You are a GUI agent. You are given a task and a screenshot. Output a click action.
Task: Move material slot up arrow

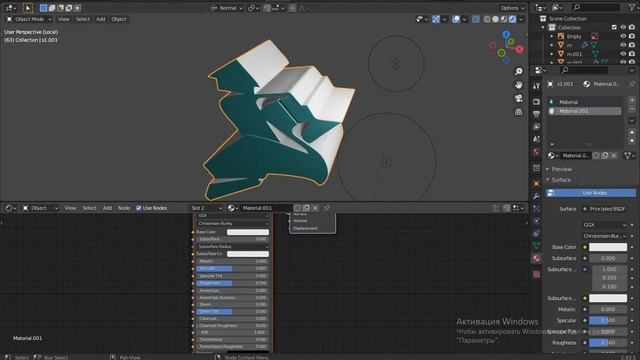631,132
